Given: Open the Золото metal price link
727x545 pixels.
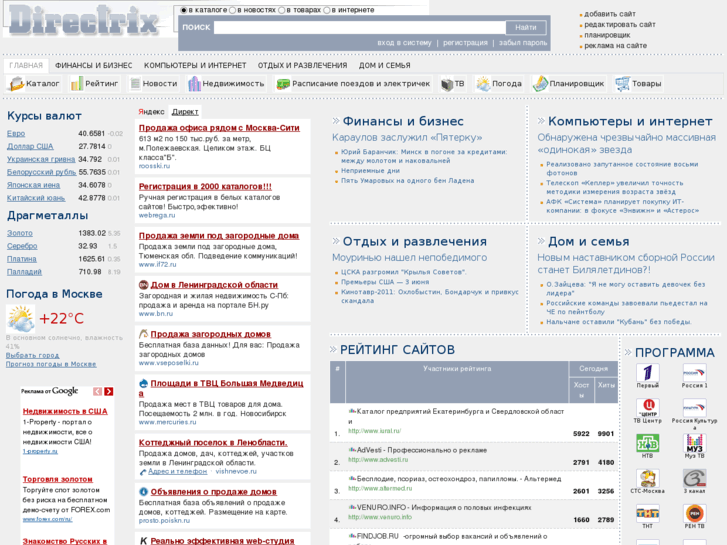Looking at the screenshot, I should 19,233.
